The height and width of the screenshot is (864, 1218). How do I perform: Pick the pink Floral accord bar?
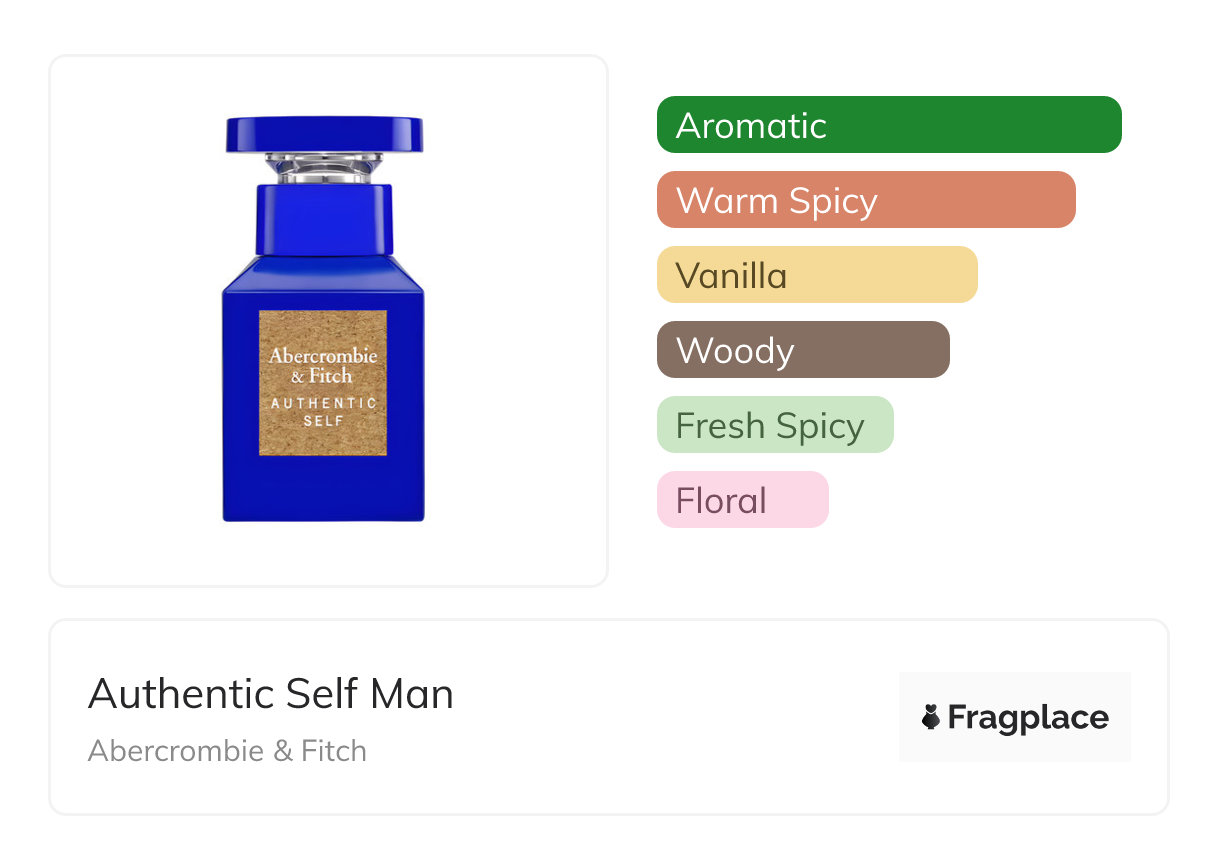pyautogui.click(x=742, y=500)
